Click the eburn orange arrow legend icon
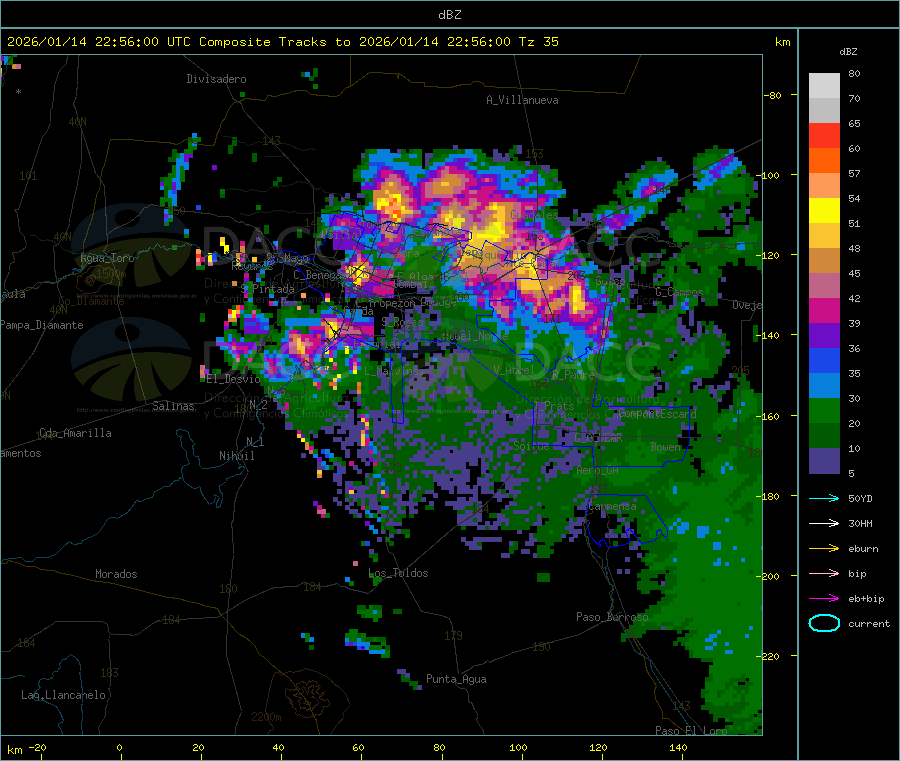900x761 pixels. pos(824,549)
